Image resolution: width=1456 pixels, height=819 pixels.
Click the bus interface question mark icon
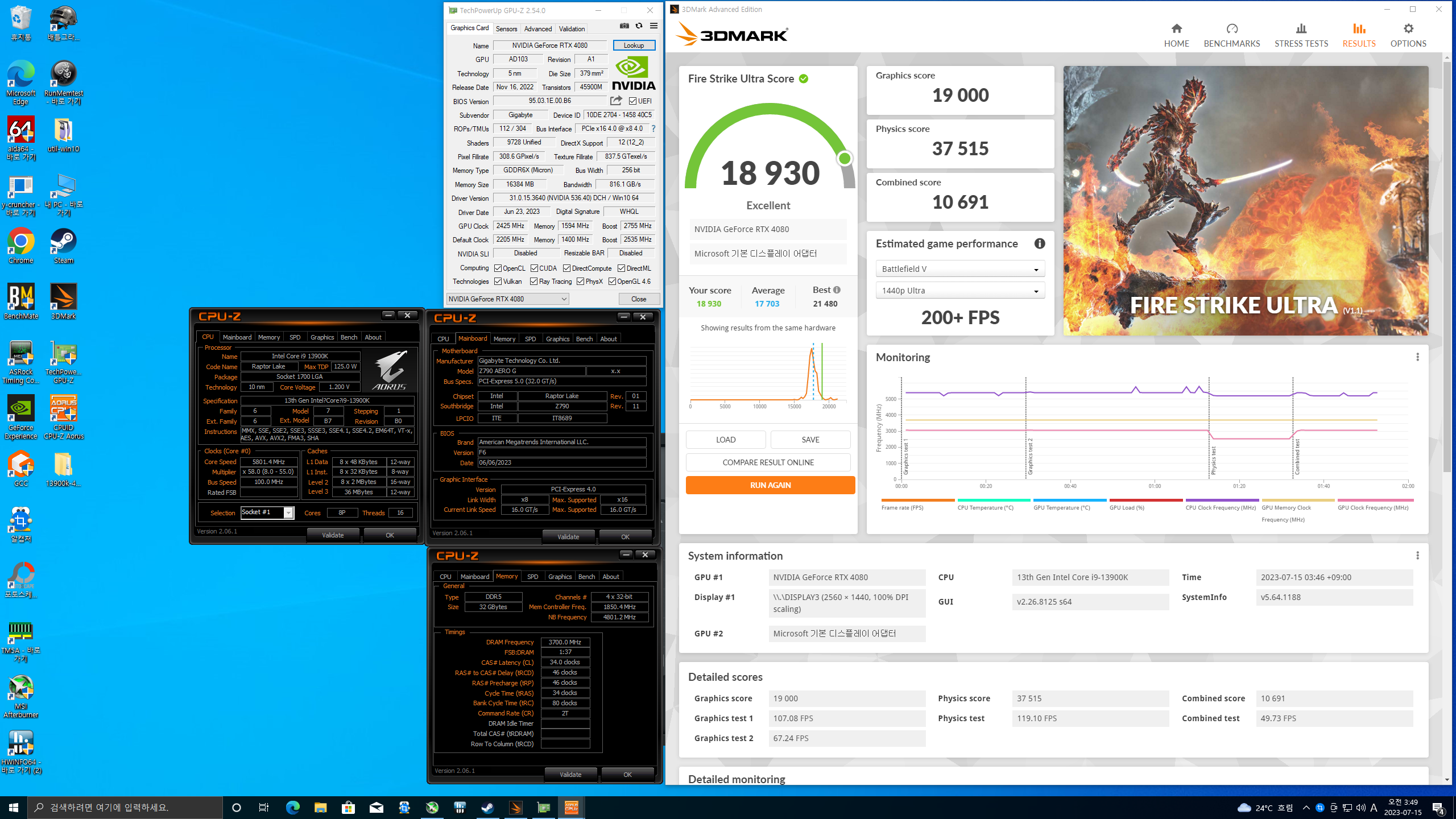(x=653, y=129)
